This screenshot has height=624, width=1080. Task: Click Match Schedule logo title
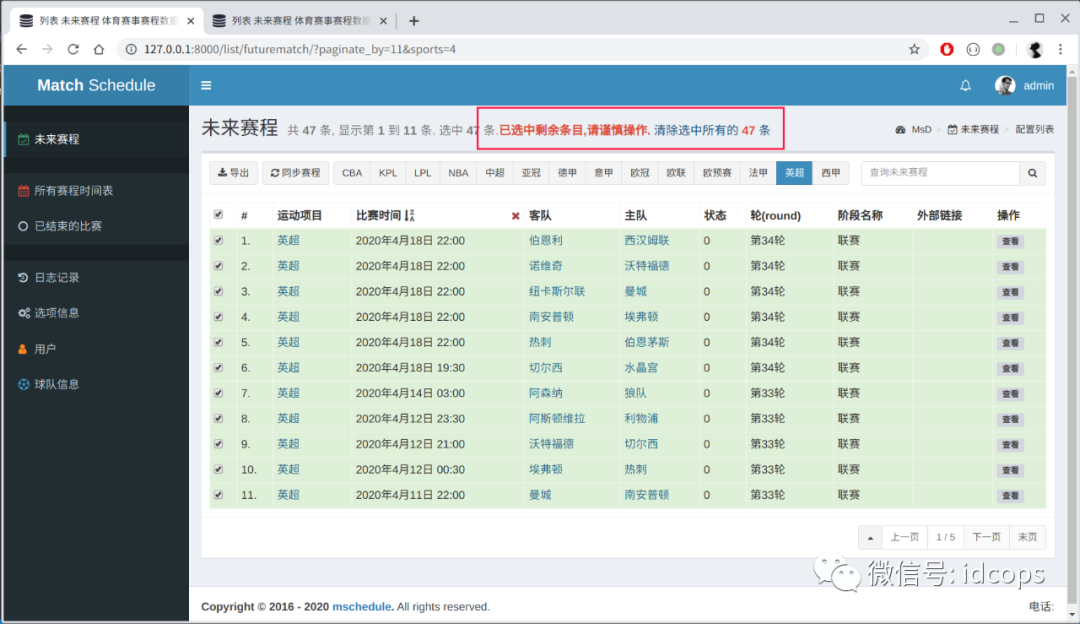point(96,85)
